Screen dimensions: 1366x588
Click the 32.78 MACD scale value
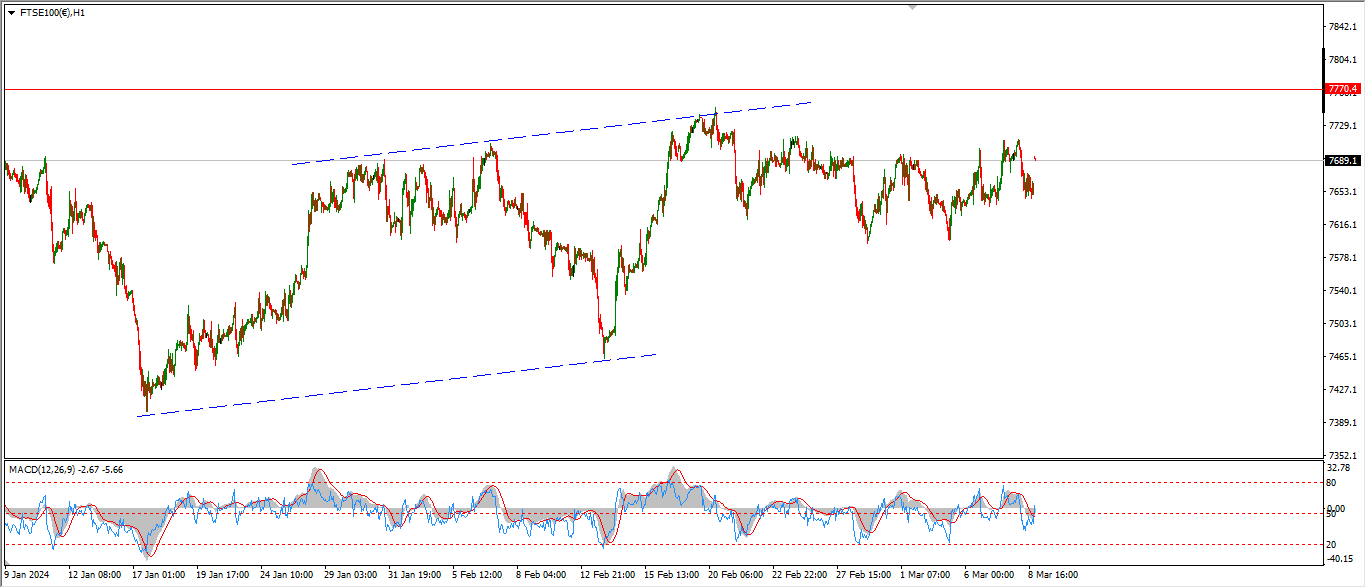(1340, 468)
